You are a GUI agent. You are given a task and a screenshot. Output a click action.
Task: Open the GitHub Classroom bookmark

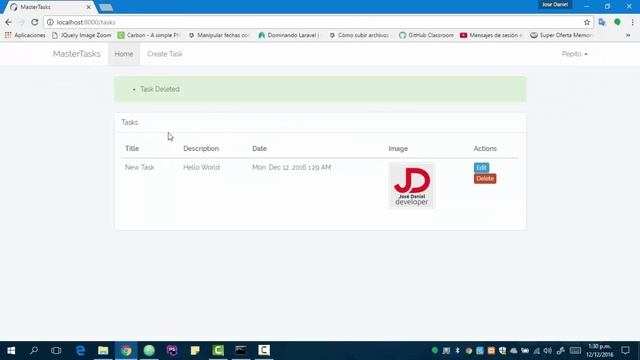coord(426,36)
